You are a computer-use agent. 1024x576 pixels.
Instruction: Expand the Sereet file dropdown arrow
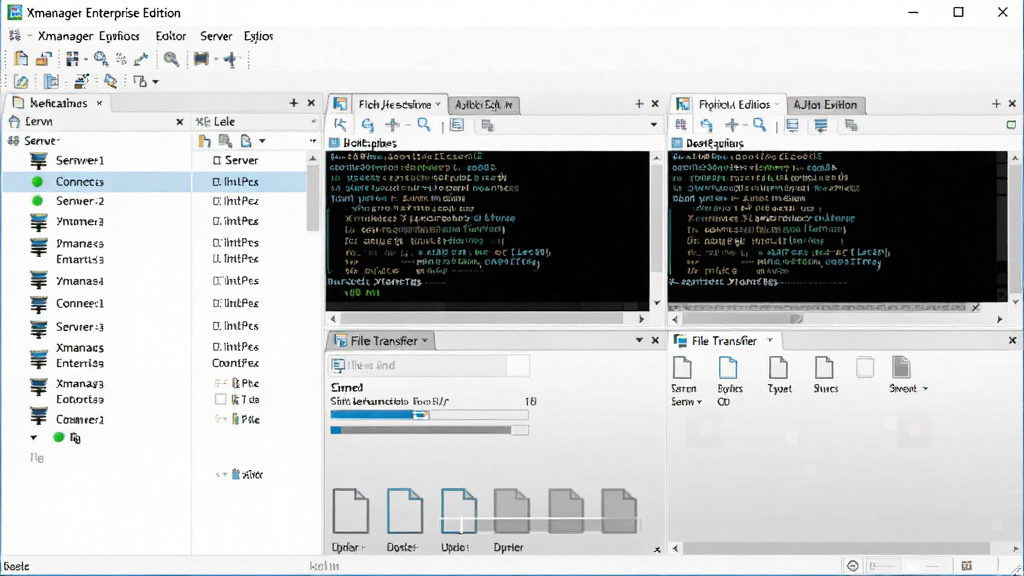(925, 389)
